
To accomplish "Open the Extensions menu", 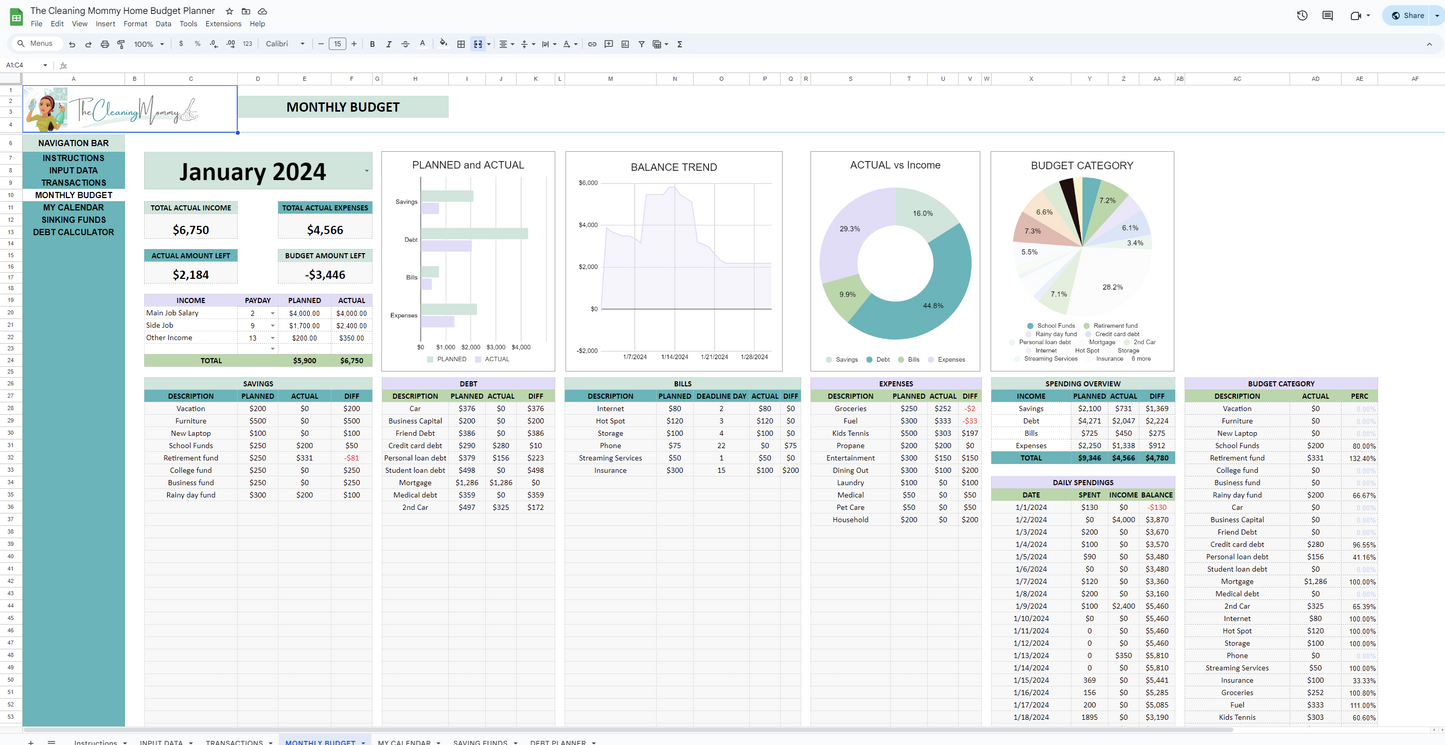I will coord(223,24).
